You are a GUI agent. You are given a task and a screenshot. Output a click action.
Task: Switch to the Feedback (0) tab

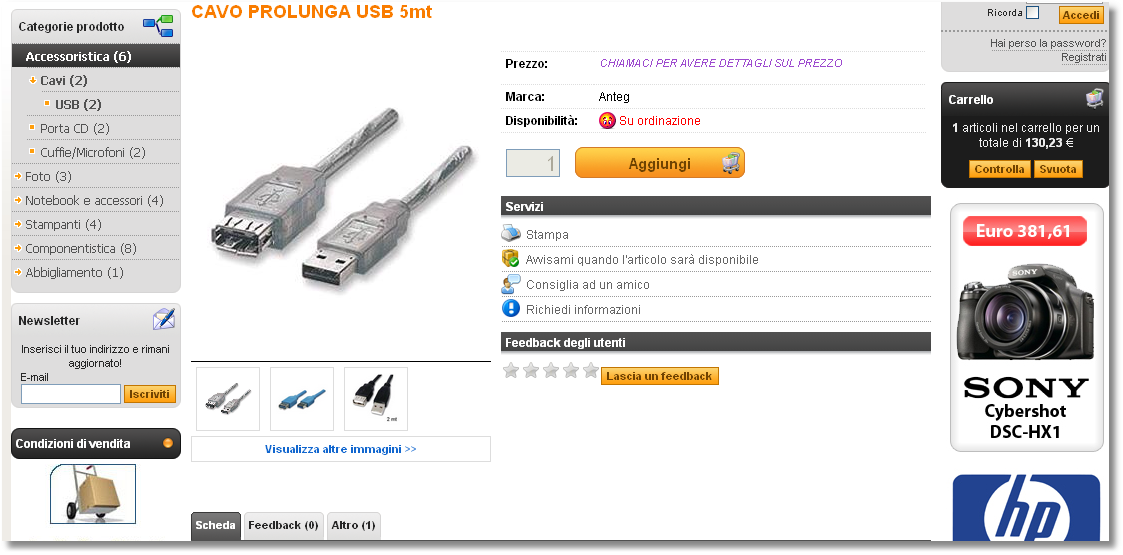(284, 526)
